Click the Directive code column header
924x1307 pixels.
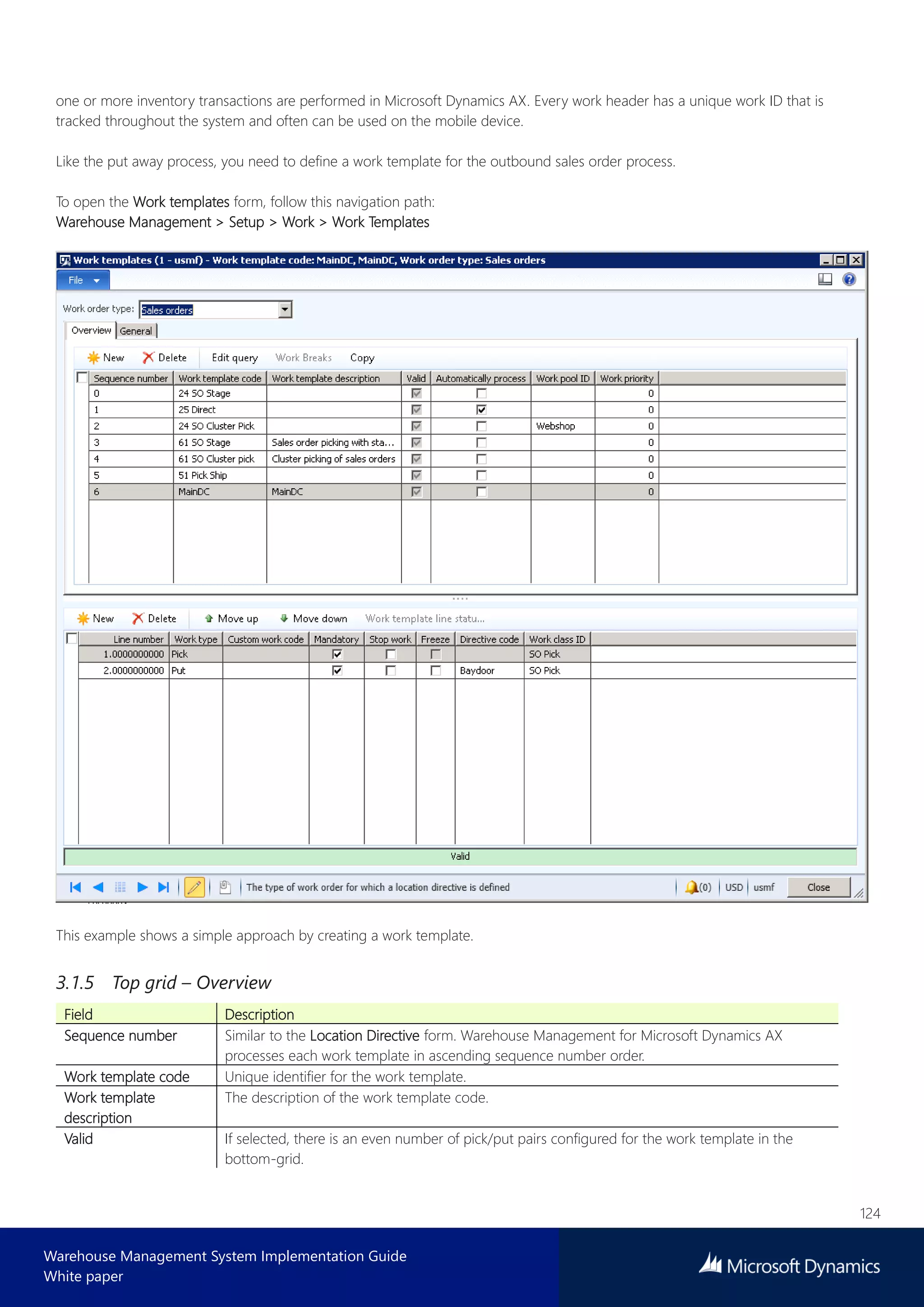click(x=490, y=639)
